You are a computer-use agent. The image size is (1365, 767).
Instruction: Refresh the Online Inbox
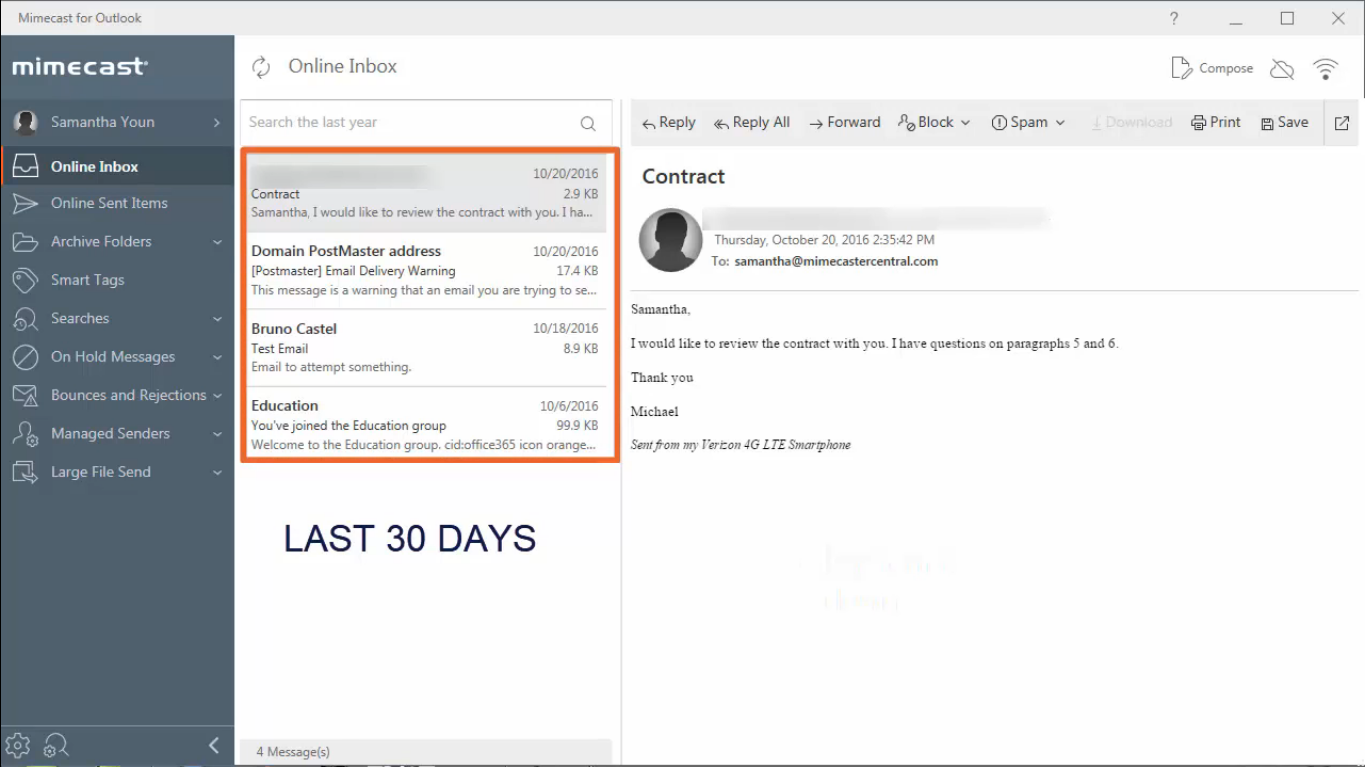click(x=261, y=66)
